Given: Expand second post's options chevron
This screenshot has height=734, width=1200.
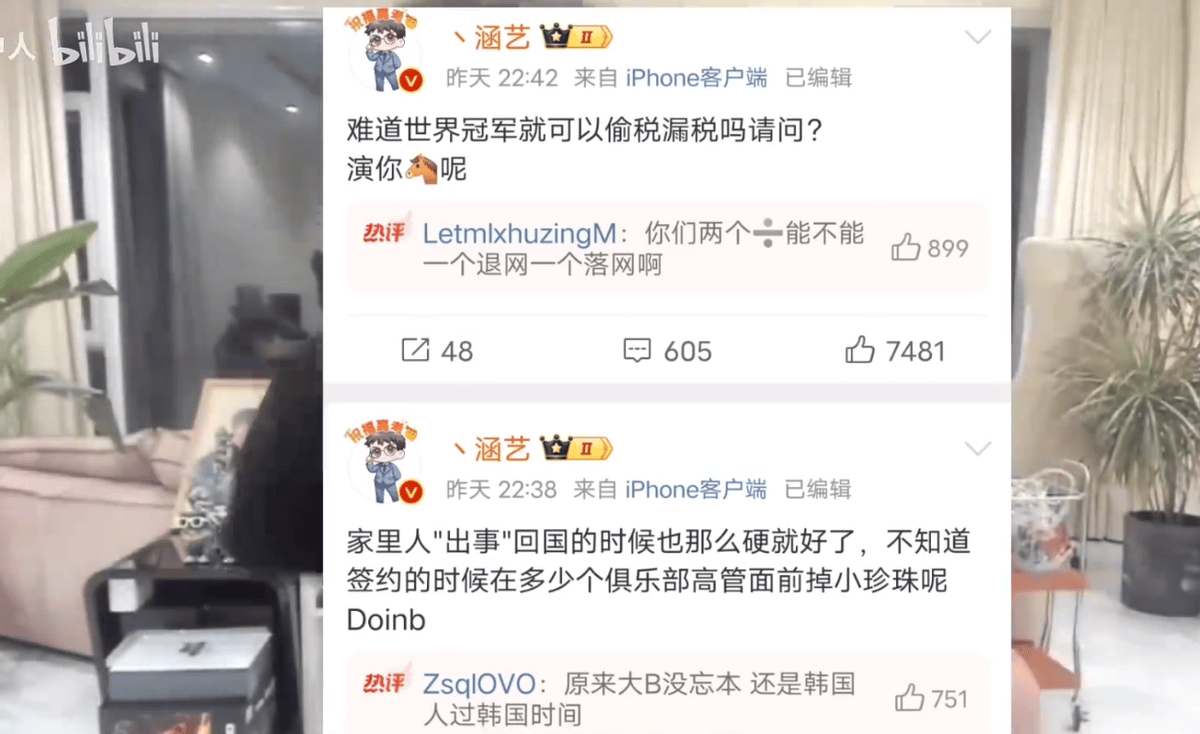Looking at the screenshot, I should 977,448.
